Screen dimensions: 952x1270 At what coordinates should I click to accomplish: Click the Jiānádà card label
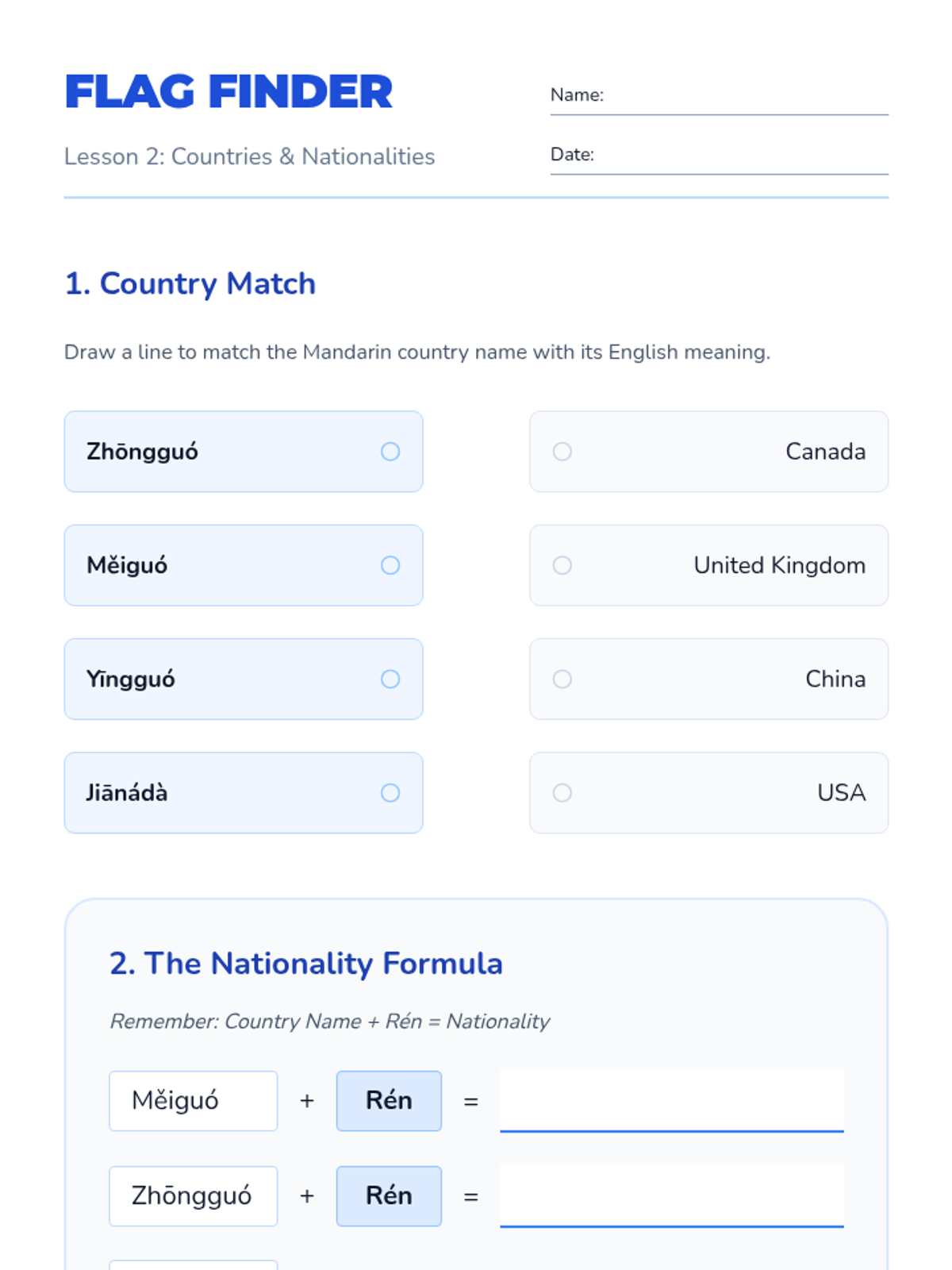pos(127,793)
